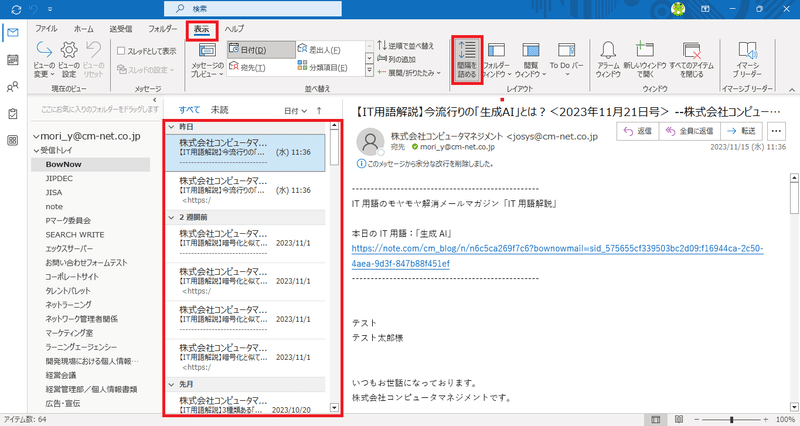Switch to Normal view icon in status bar
This screenshot has width=800, height=426.
tap(656, 419)
